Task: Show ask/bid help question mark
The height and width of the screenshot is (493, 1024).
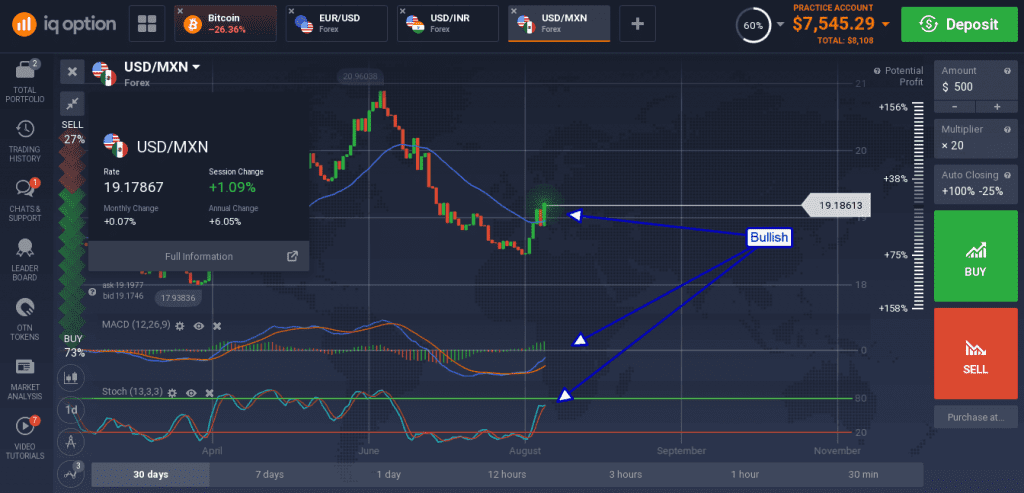Action: tap(93, 291)
